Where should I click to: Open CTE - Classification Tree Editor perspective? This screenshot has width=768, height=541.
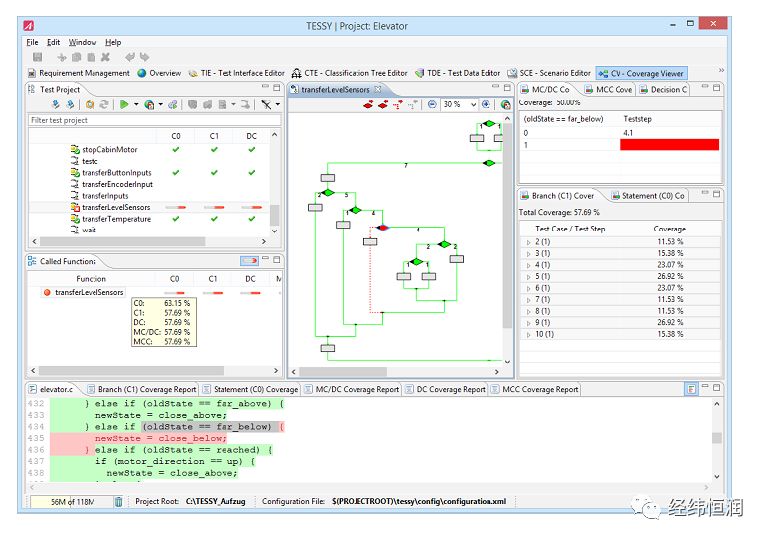(350, 73)
